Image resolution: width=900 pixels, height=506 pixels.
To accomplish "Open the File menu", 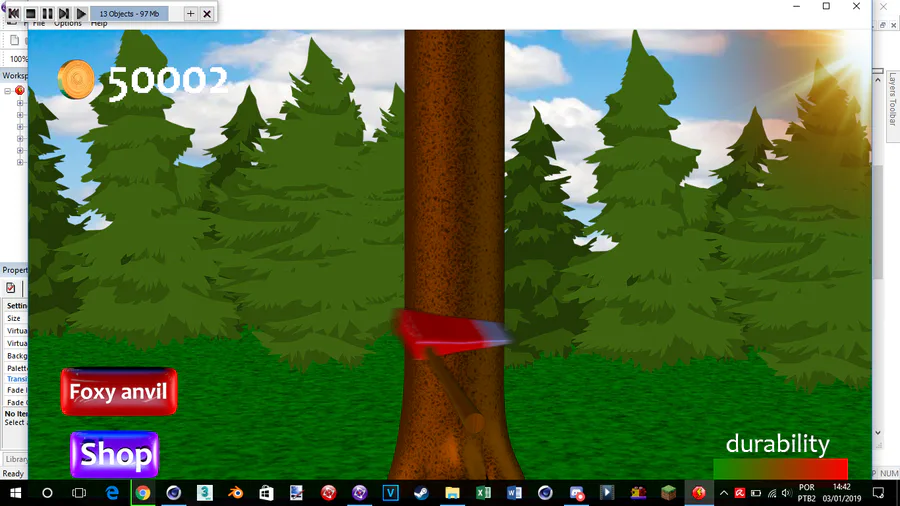I will 38,24.
